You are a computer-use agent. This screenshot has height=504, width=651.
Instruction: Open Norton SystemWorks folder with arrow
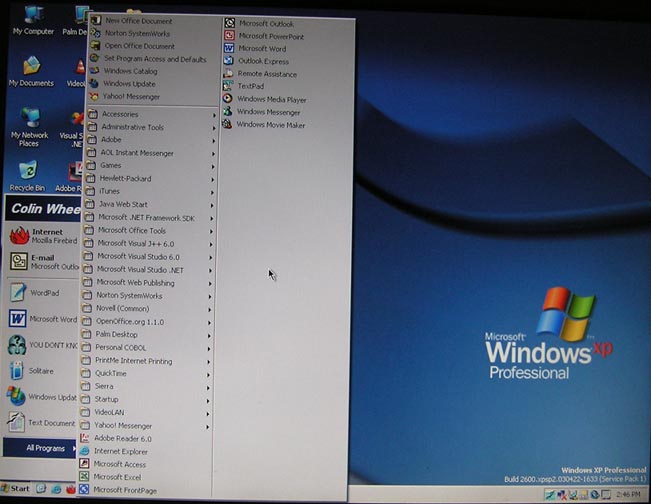(147, 296)
